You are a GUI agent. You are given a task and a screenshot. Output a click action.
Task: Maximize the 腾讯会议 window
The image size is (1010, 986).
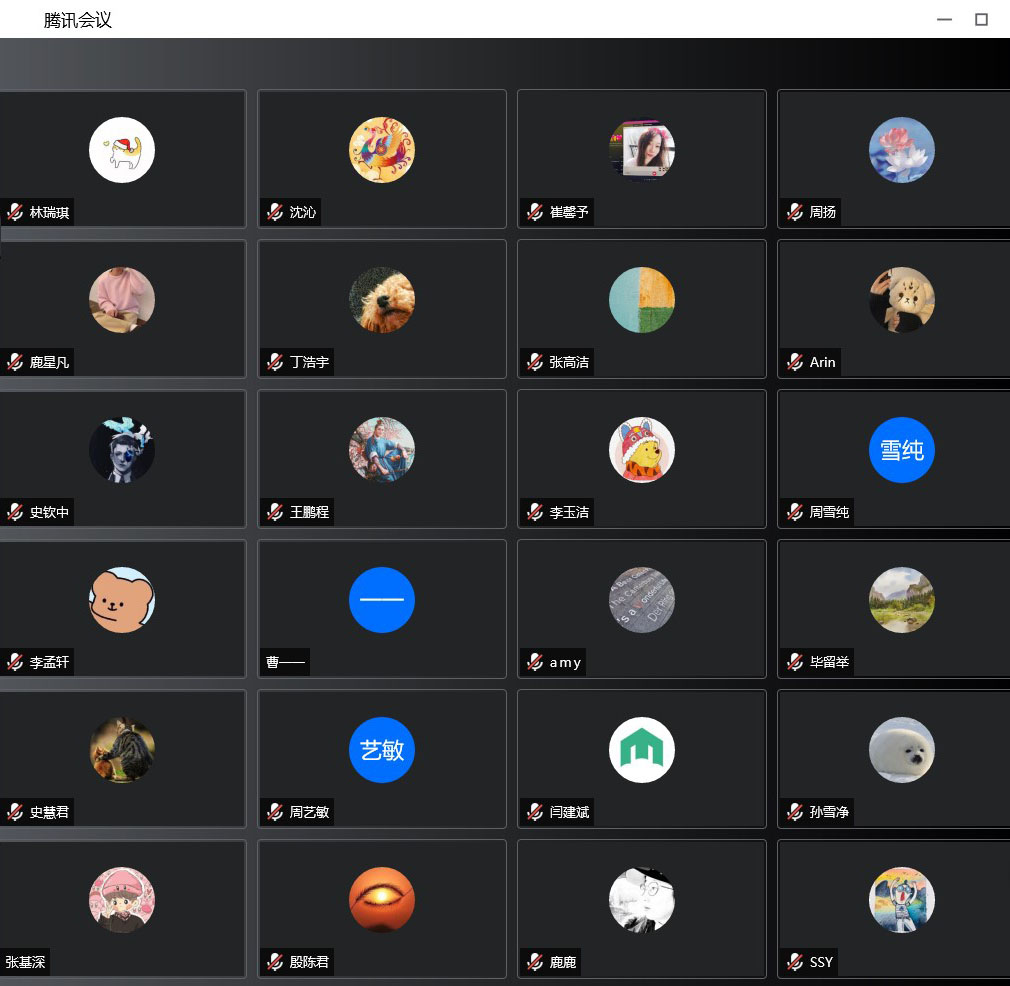pyautogui.click(x=981, y=19)
